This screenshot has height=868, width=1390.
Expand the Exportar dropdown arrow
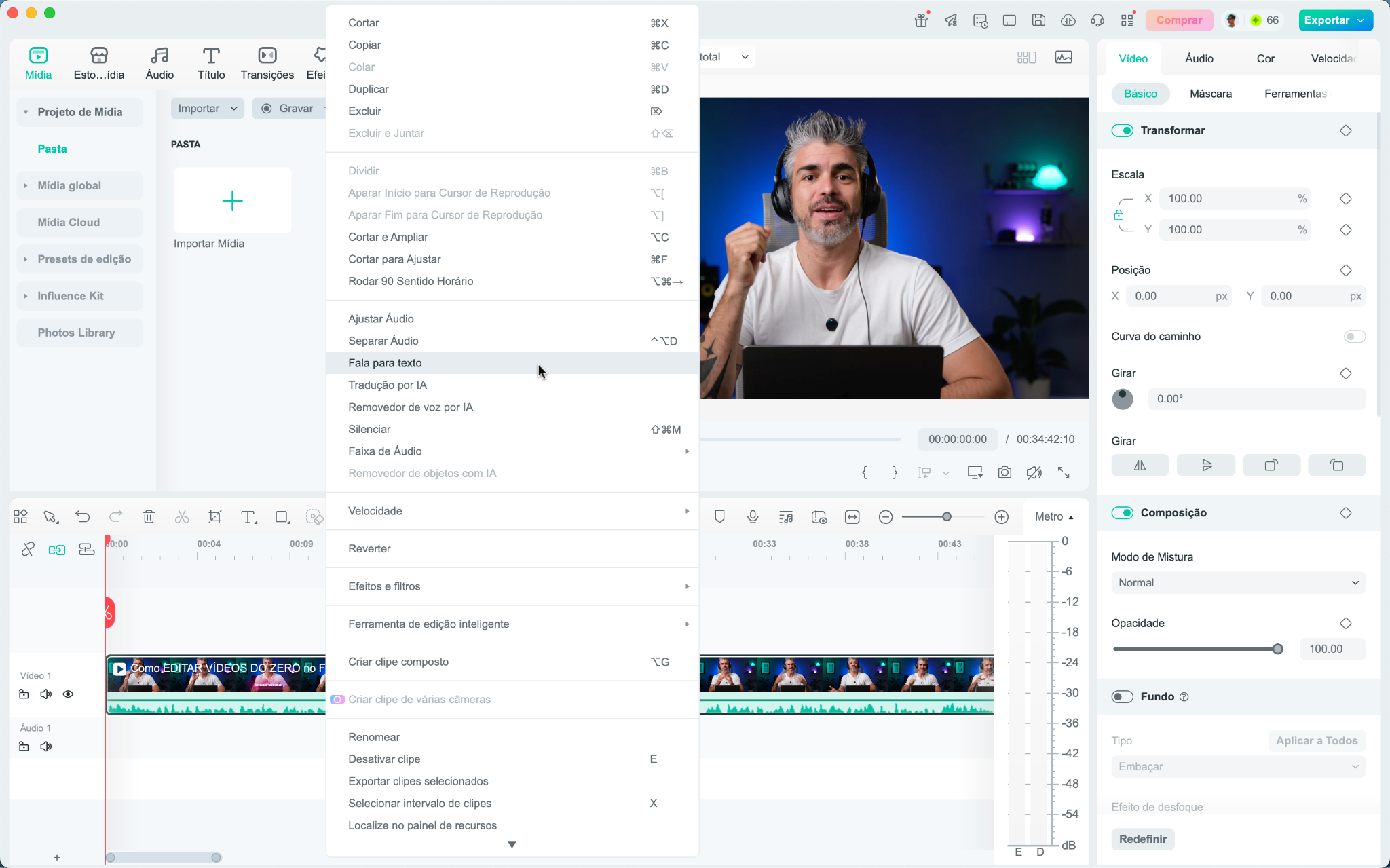[x=1361, y=20]
